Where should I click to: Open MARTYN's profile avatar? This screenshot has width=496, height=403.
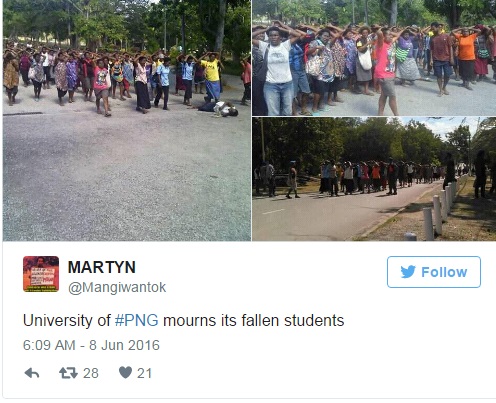tap(41, 274)
